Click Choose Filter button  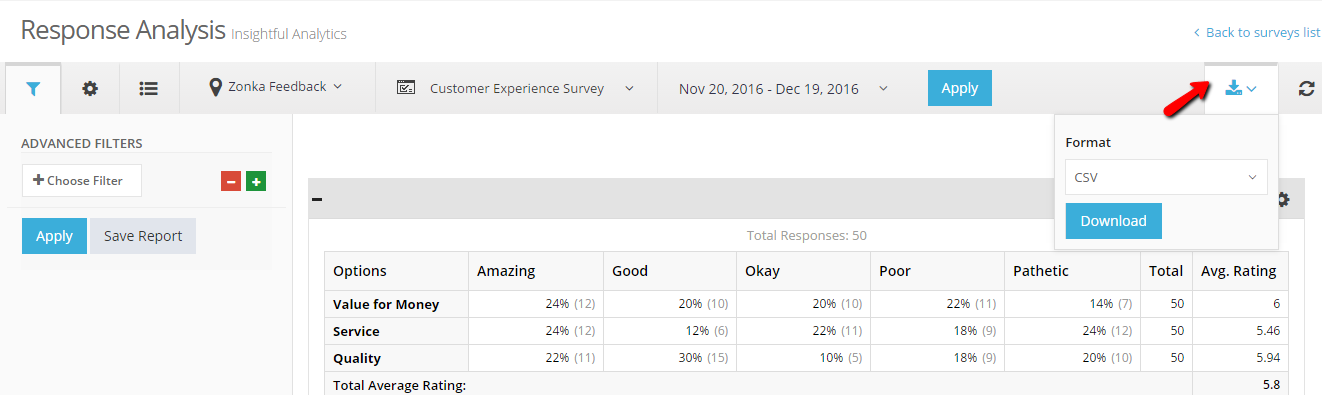[81, 180]
